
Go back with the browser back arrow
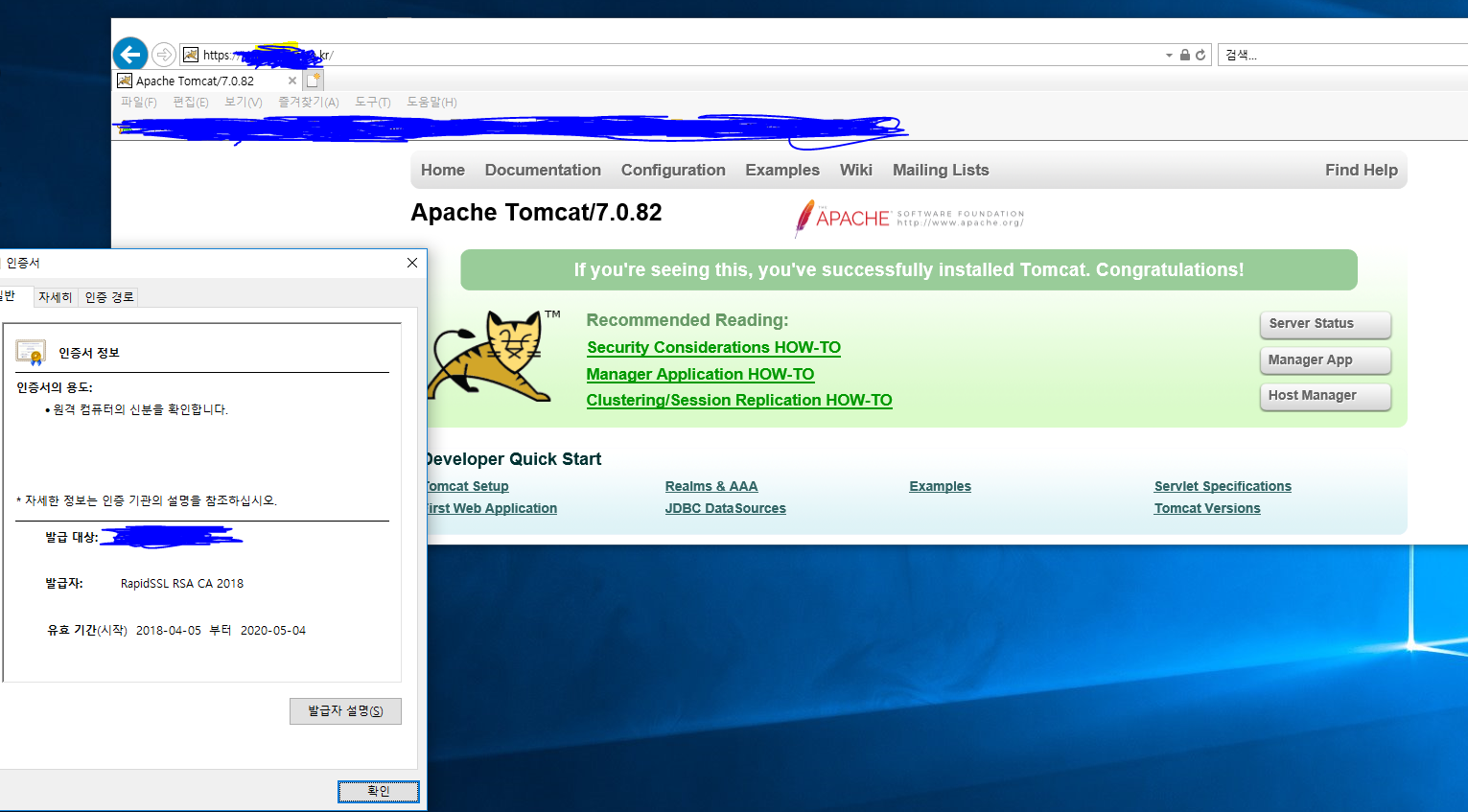click(x=130, y=55)
